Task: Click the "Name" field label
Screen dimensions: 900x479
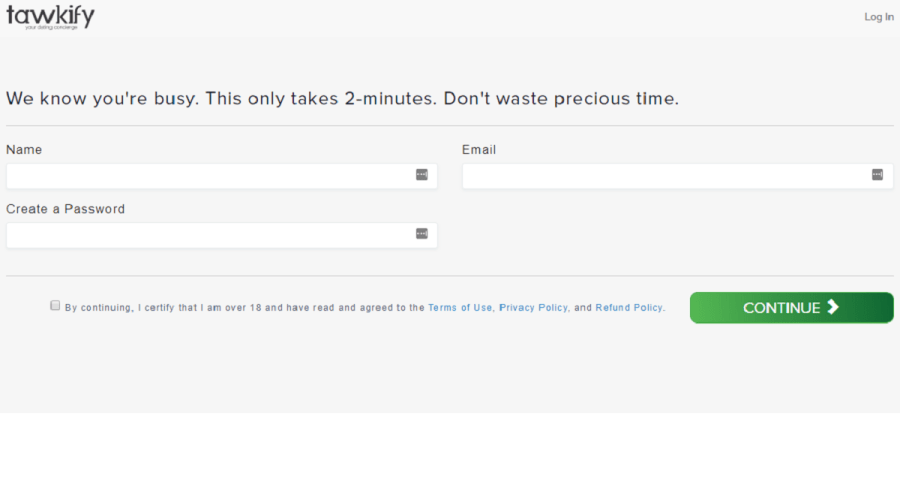Action: click(24, 150)
